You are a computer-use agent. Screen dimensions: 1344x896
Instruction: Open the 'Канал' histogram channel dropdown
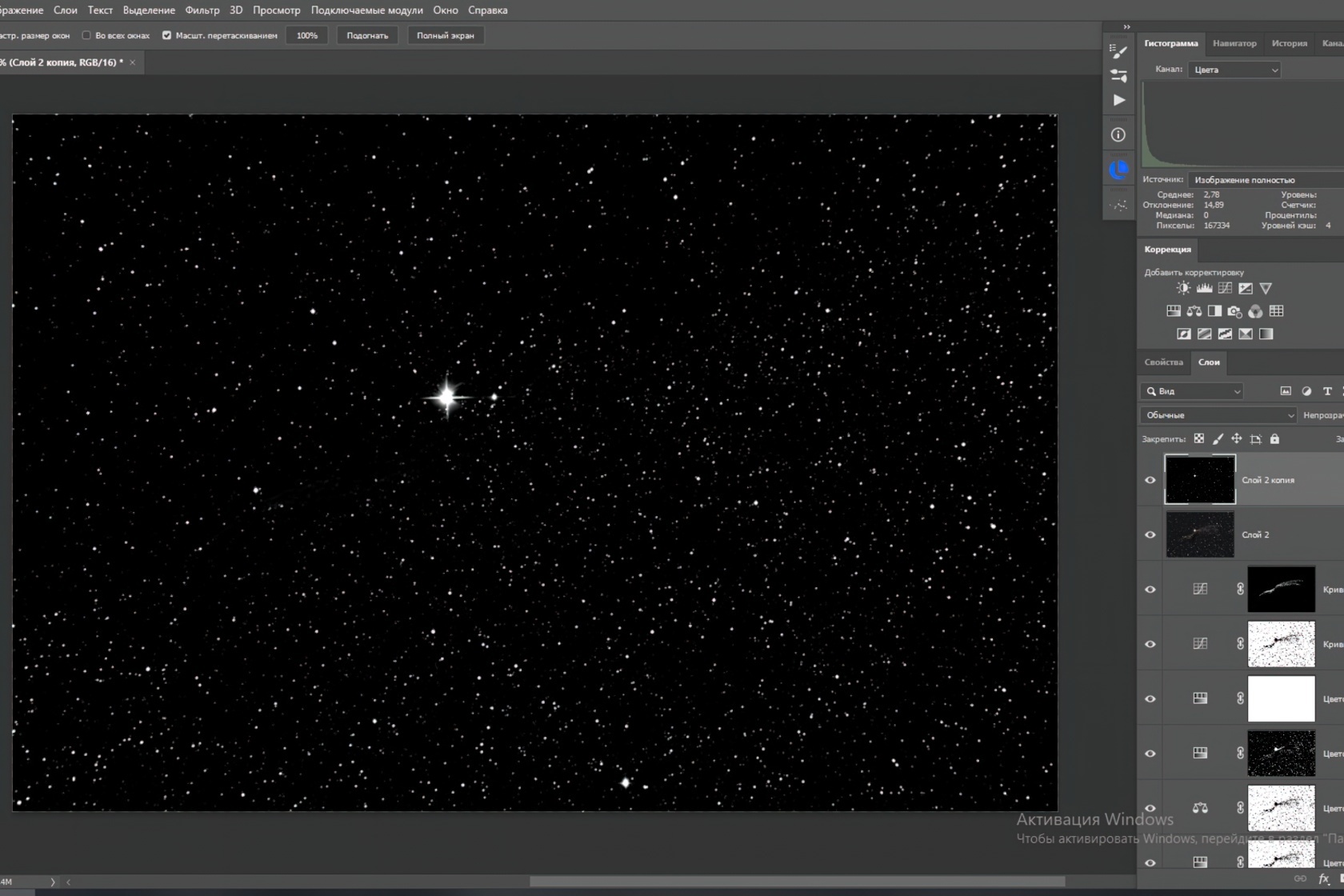coord(1234,70)
